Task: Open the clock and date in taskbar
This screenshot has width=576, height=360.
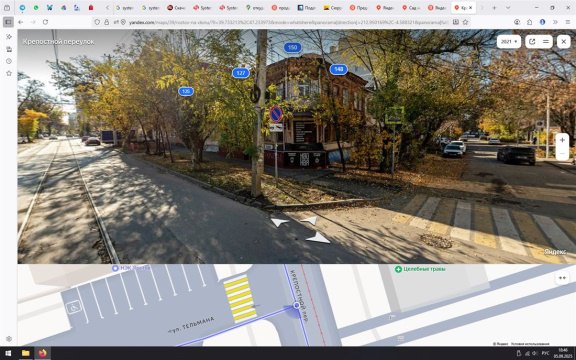Action: [x=563, y=353]
